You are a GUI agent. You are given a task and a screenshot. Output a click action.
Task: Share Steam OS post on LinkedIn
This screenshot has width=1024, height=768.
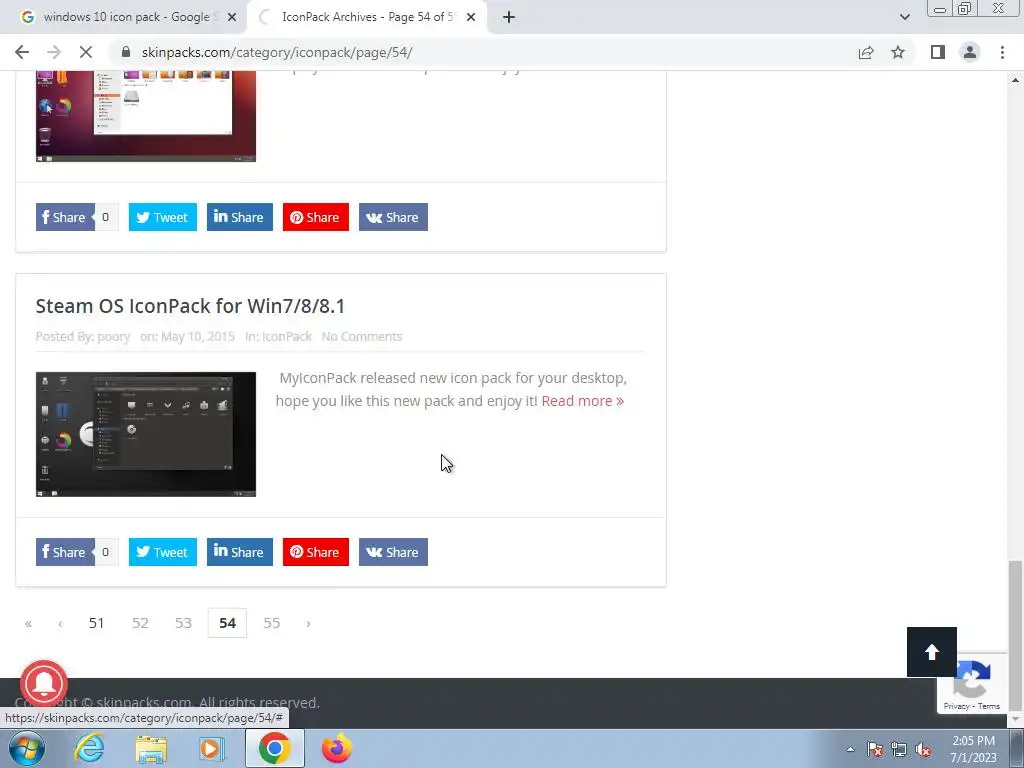(240, 552)
